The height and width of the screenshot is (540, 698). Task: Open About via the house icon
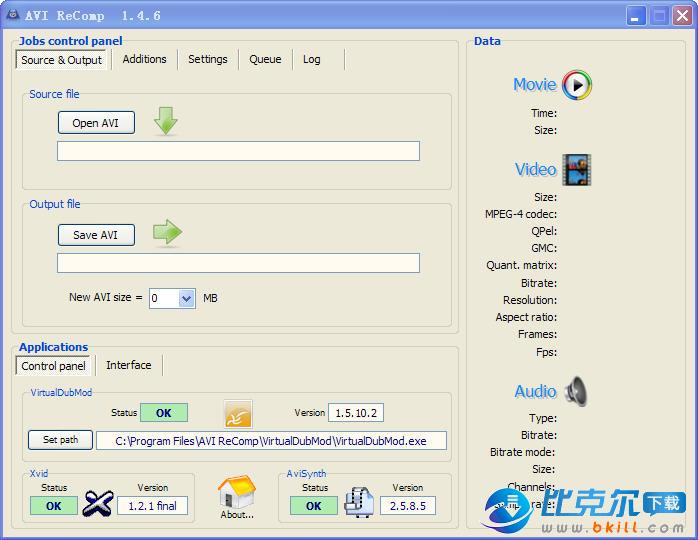pos(237,495)
